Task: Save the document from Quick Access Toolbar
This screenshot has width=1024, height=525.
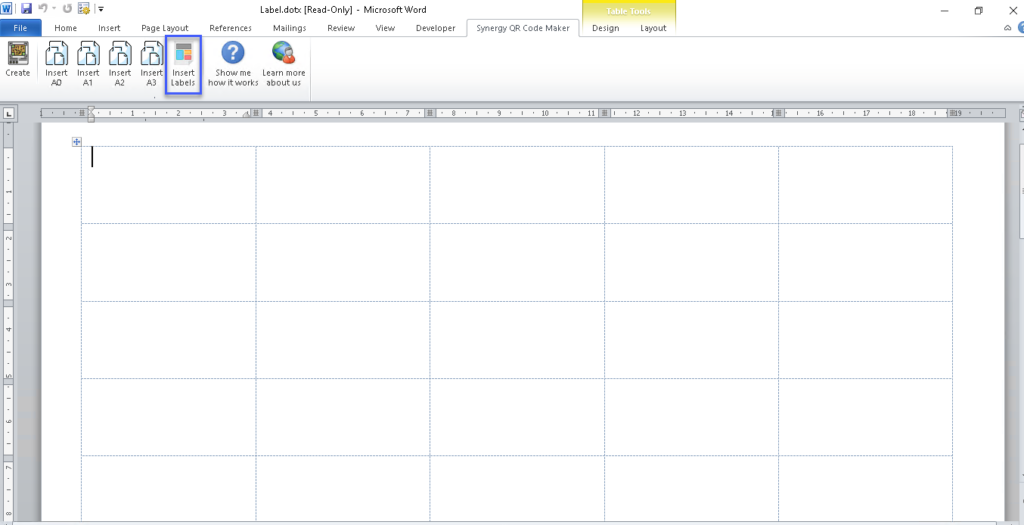Action: (x=26, y=9)
